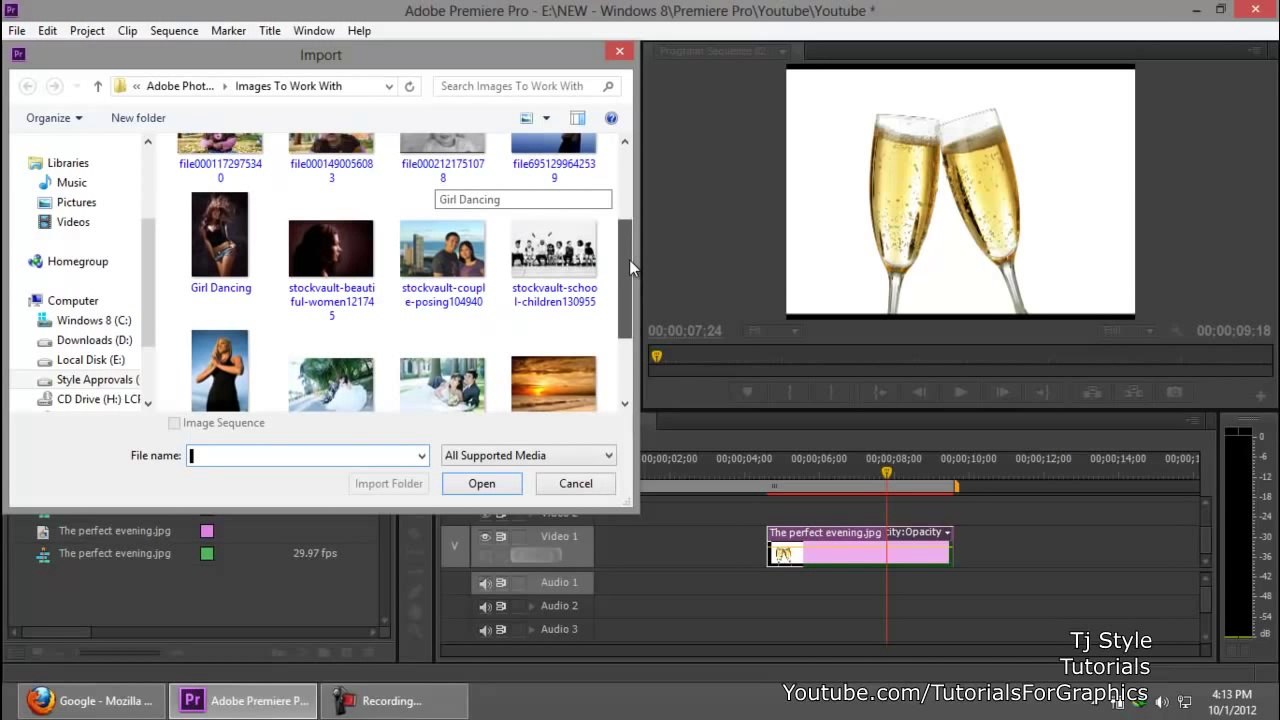Refresh the Images To Work With folder
Viewport: 1280px width, 720px height.
tap(409, 86)
